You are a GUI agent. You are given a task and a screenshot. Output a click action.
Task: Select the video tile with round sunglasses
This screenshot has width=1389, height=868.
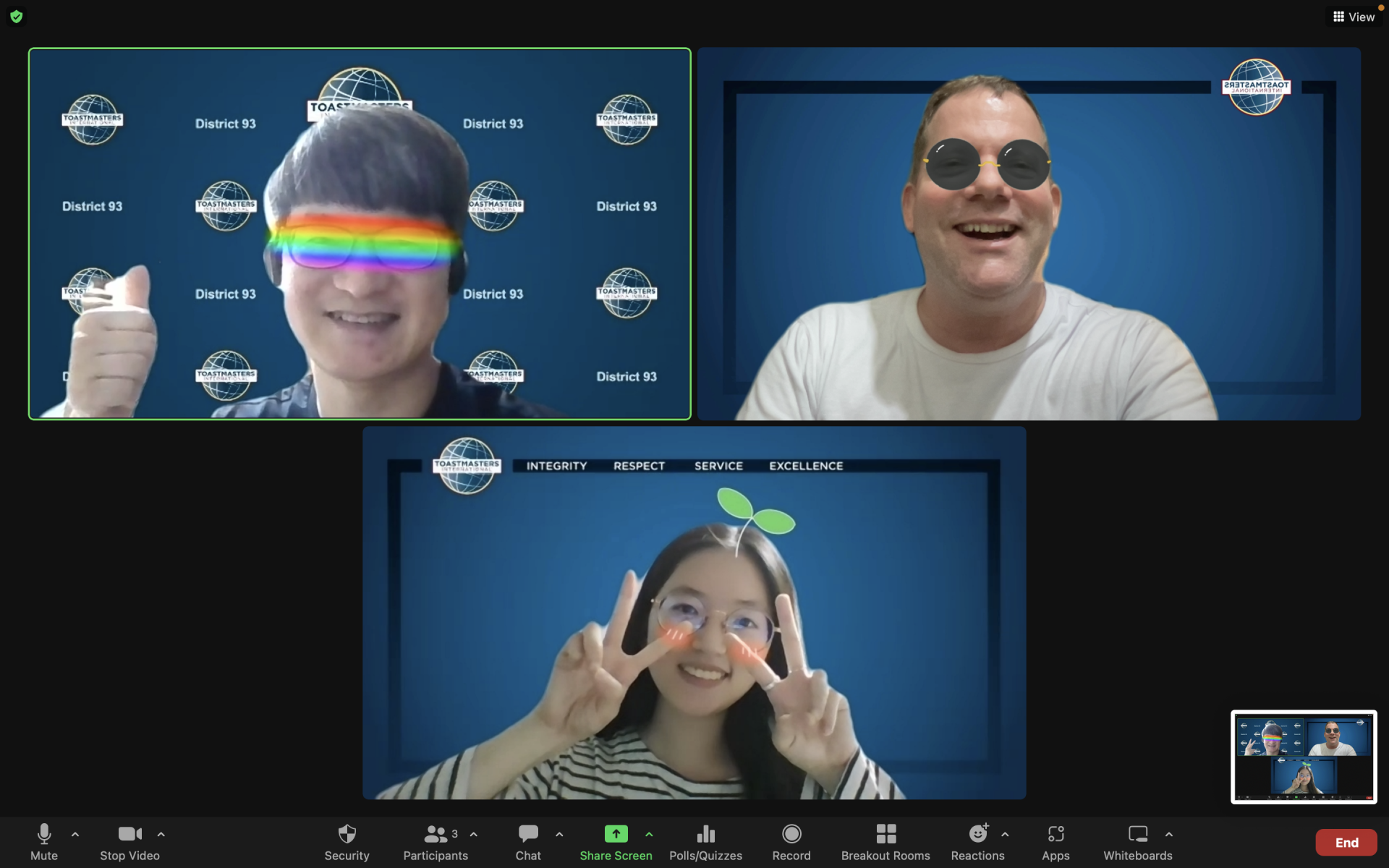pyautogui.click(x=1029, y=234)
